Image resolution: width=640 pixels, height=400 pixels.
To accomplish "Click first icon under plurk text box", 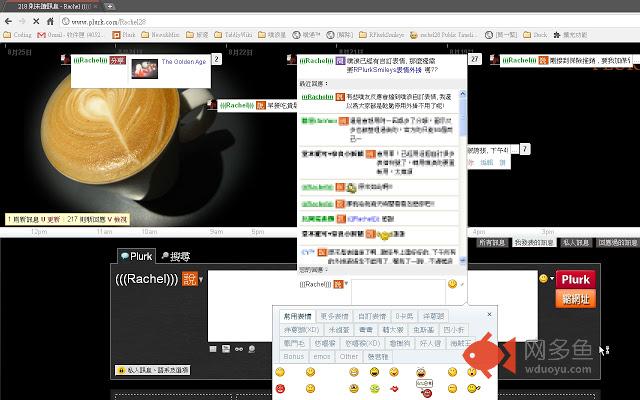I will tap(213, 349).
